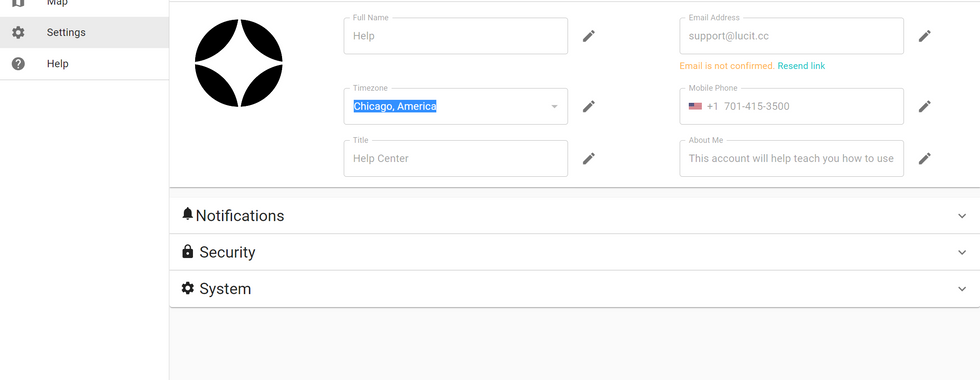Viewport: 980px width, 380px height.
Task: Expand the System section chevron
Action: 961,289
